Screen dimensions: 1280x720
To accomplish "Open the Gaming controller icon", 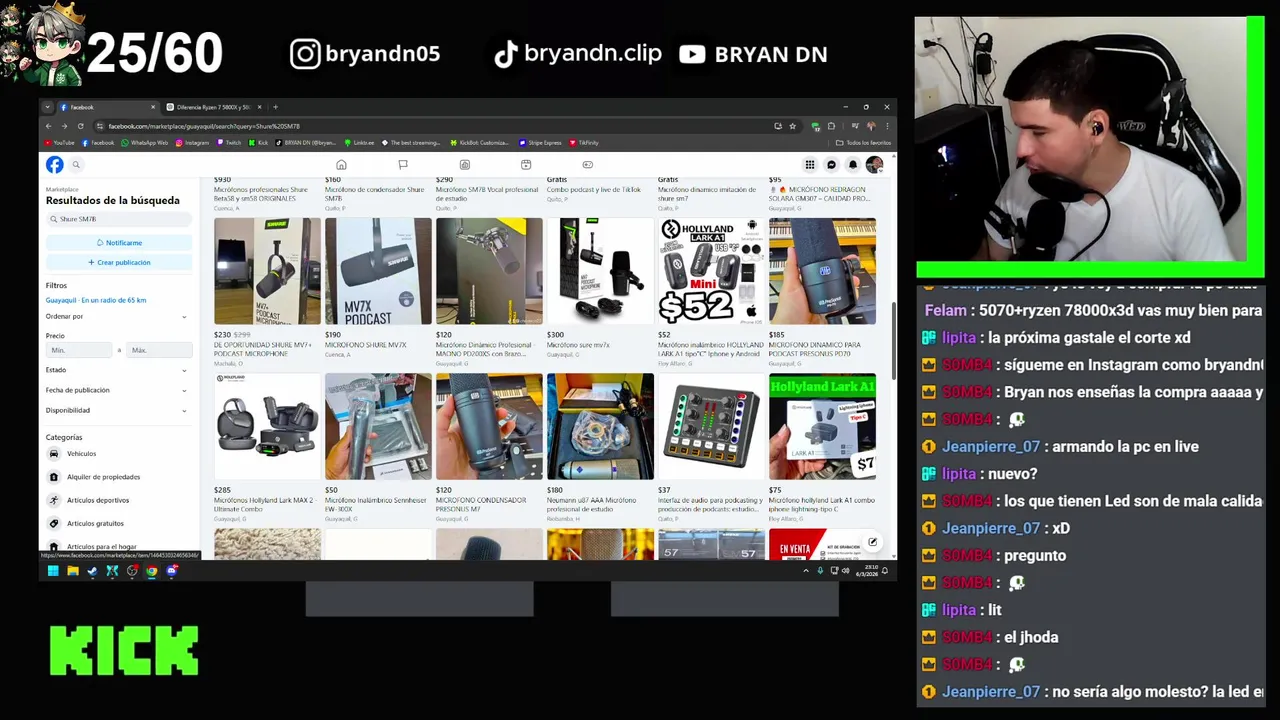I will [x=588, y=165].
